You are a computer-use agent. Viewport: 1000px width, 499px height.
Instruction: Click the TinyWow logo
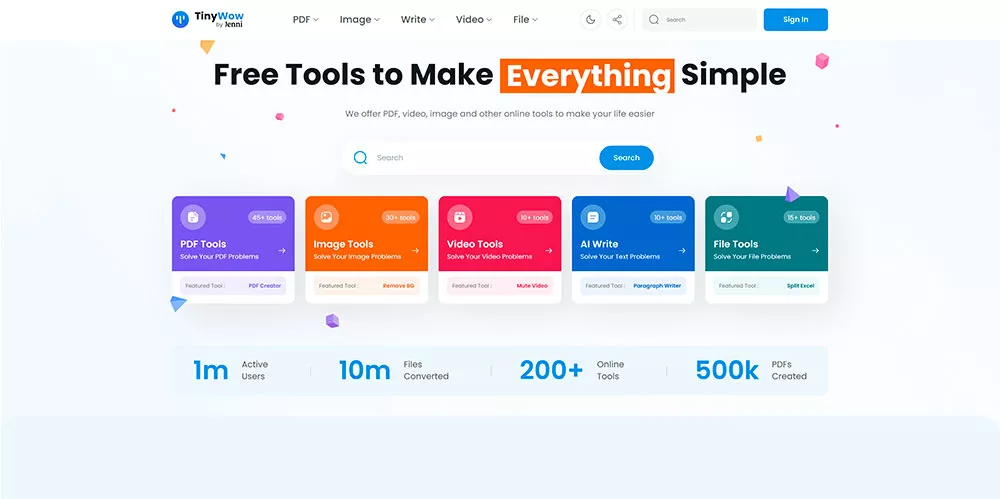coord(208,19)
